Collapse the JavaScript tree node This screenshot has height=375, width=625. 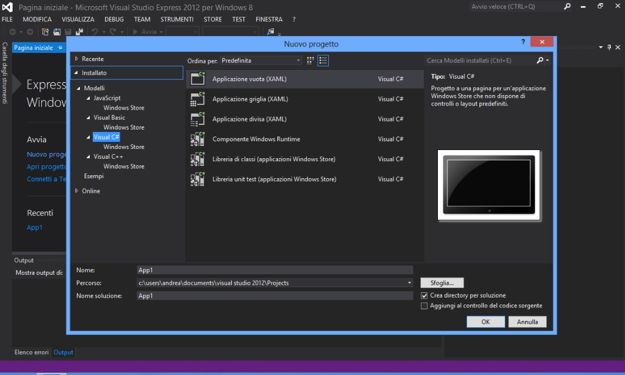pos(88,98)
